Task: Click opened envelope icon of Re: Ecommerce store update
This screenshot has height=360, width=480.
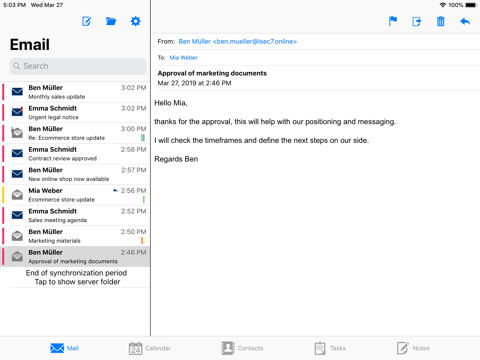Action: [x=17, y=133]
